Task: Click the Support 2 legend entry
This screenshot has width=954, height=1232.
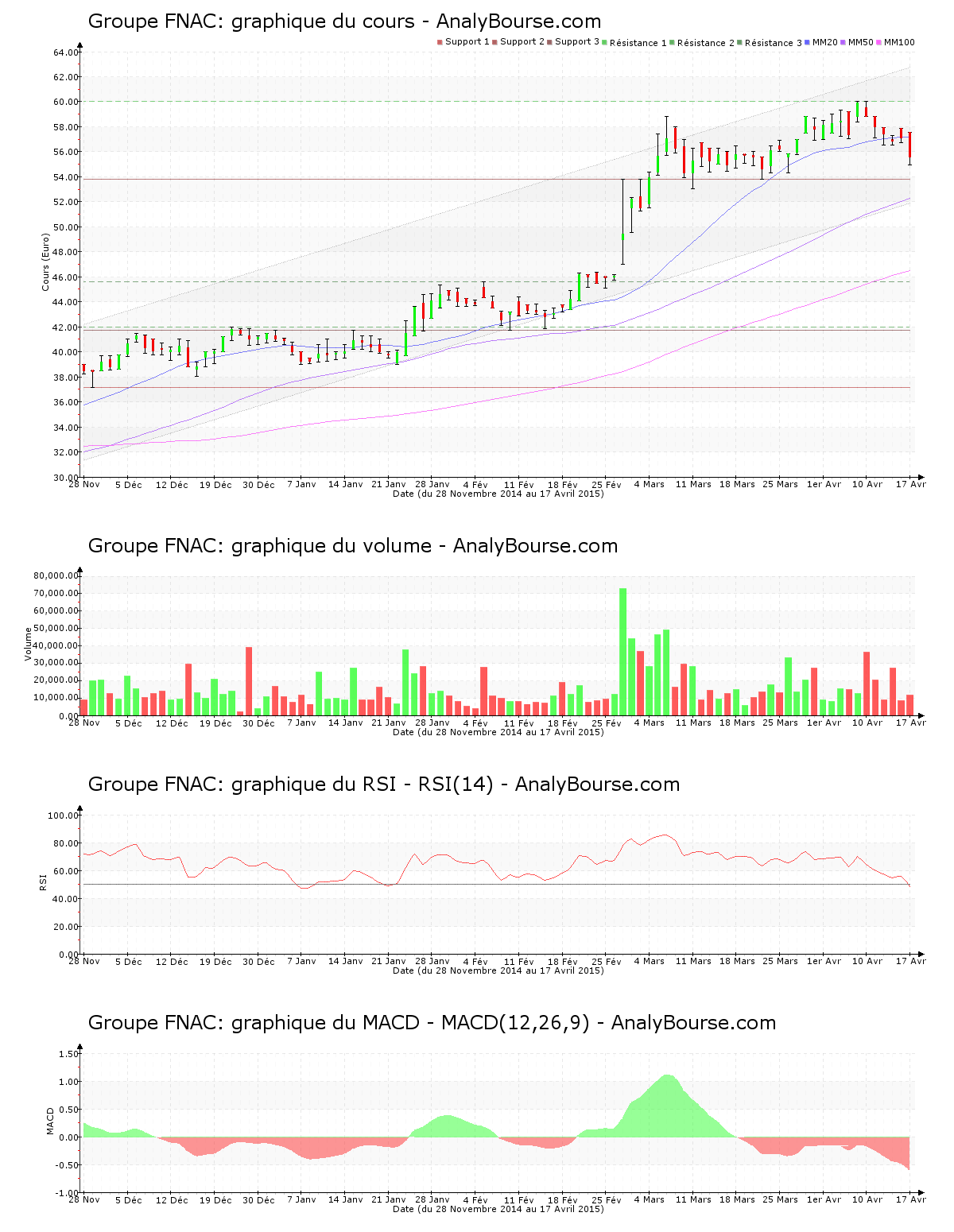Action: click(518, 42)
